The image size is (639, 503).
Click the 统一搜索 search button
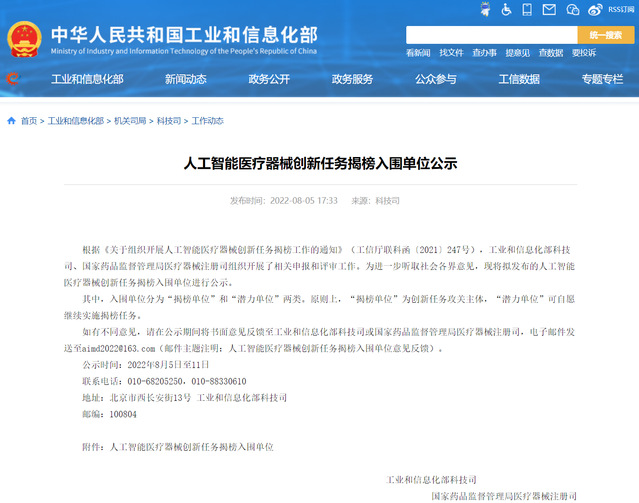tap(605, 34)
